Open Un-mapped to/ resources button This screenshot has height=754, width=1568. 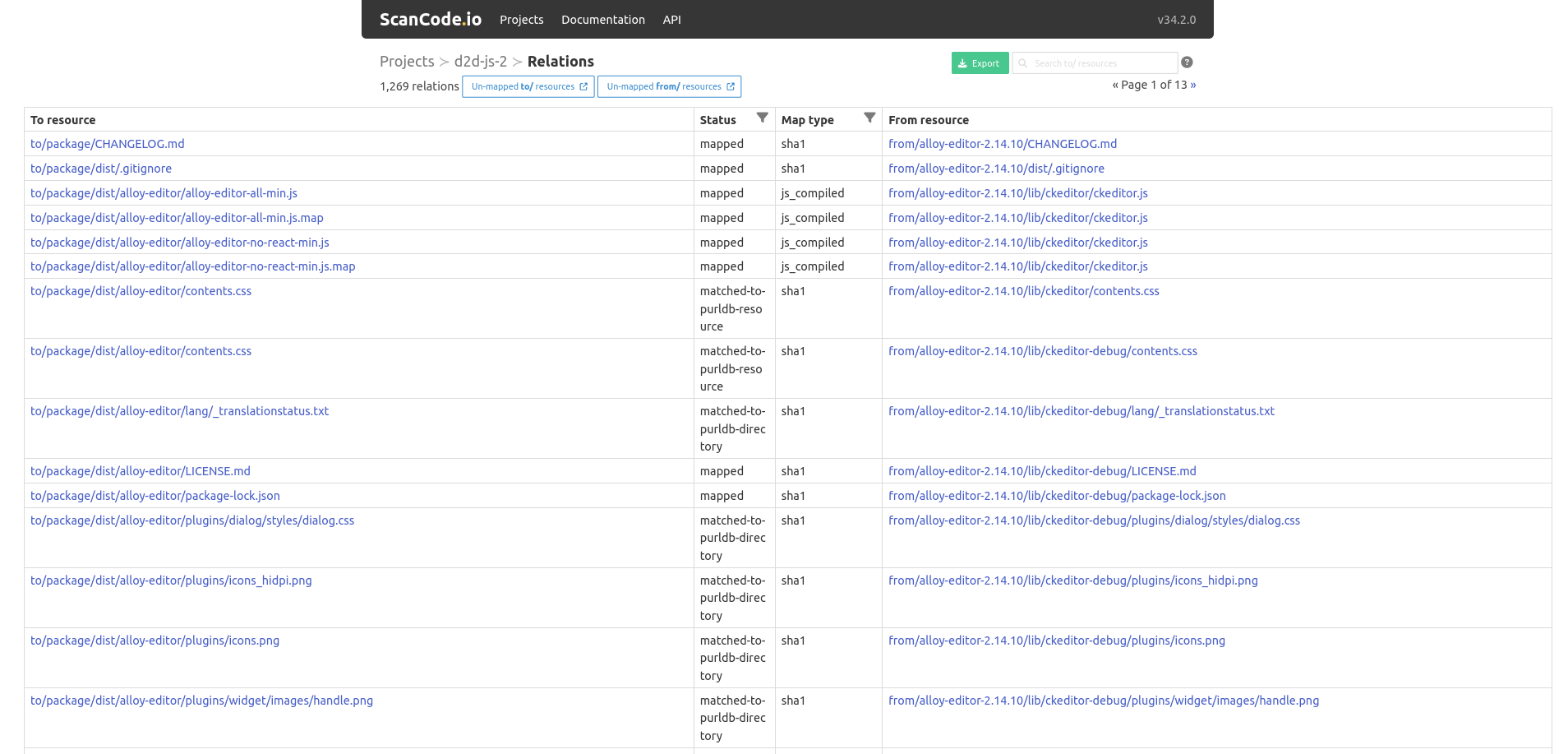[x=528, y=86]
